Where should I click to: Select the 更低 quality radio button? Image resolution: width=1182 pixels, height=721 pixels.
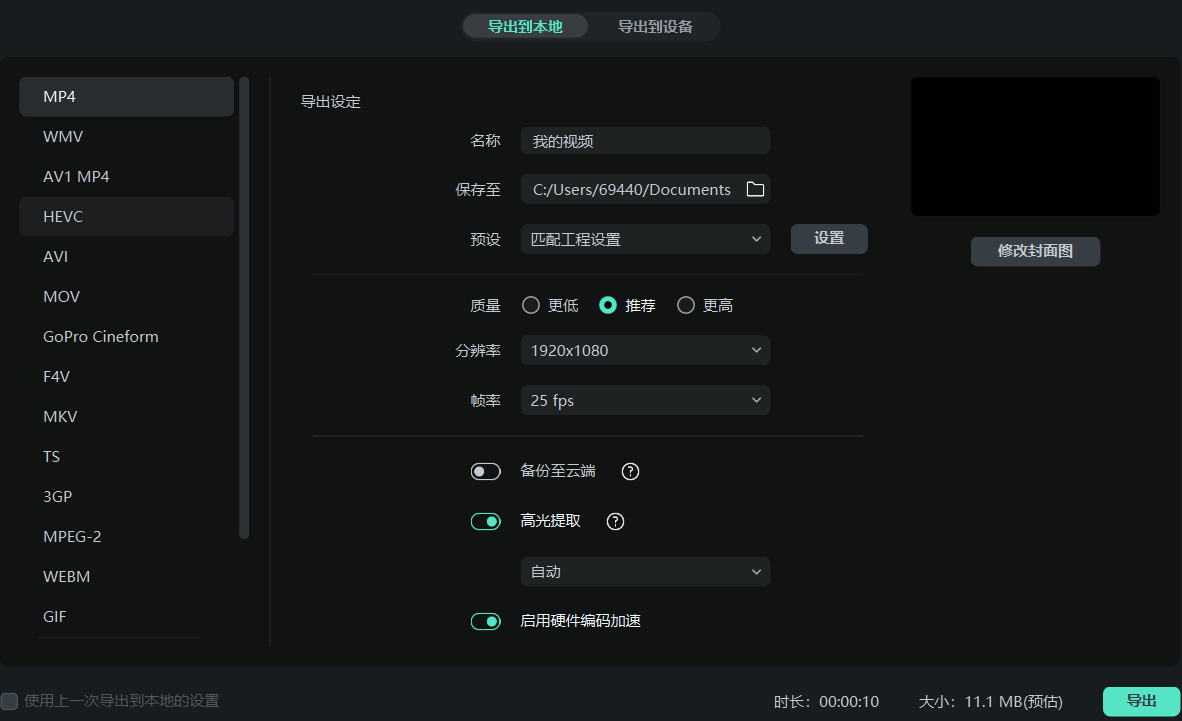[531, 305]
